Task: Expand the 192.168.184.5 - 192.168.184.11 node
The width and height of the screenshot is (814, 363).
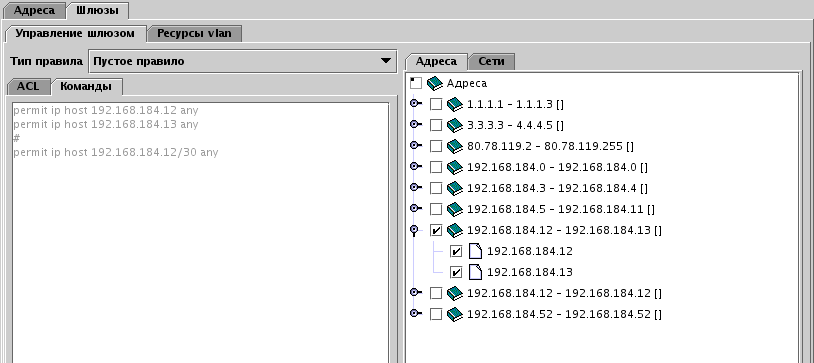Action: click(x=416, y=209)
